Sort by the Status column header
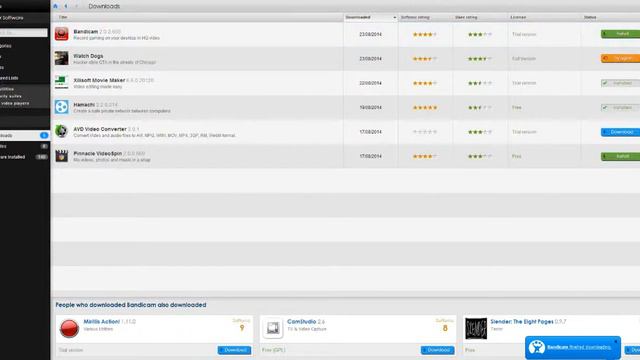Image resolution: width=640 pixels, height=360 pixels. tap(590, 17)
